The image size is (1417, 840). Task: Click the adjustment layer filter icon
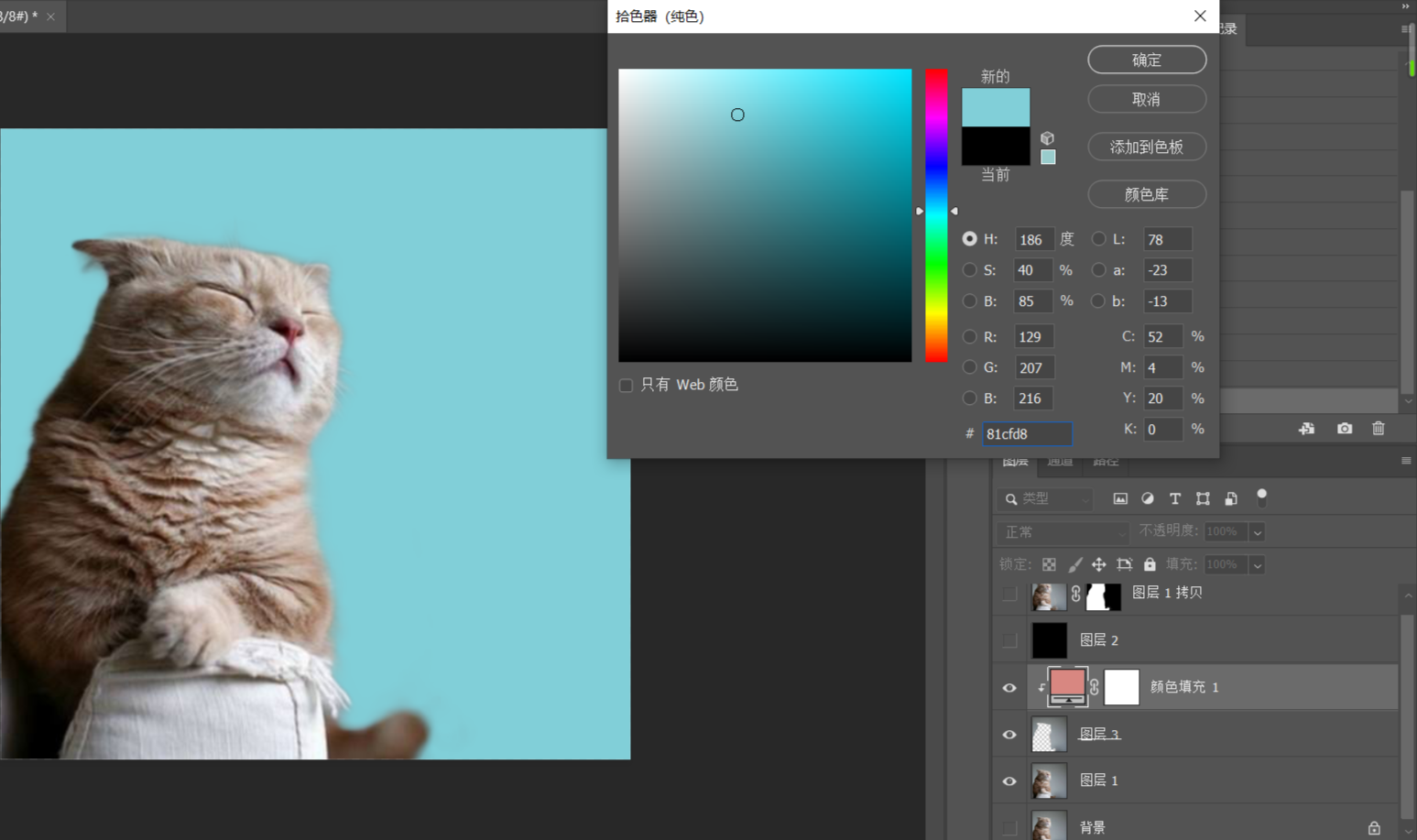(x=1148, y=498)
